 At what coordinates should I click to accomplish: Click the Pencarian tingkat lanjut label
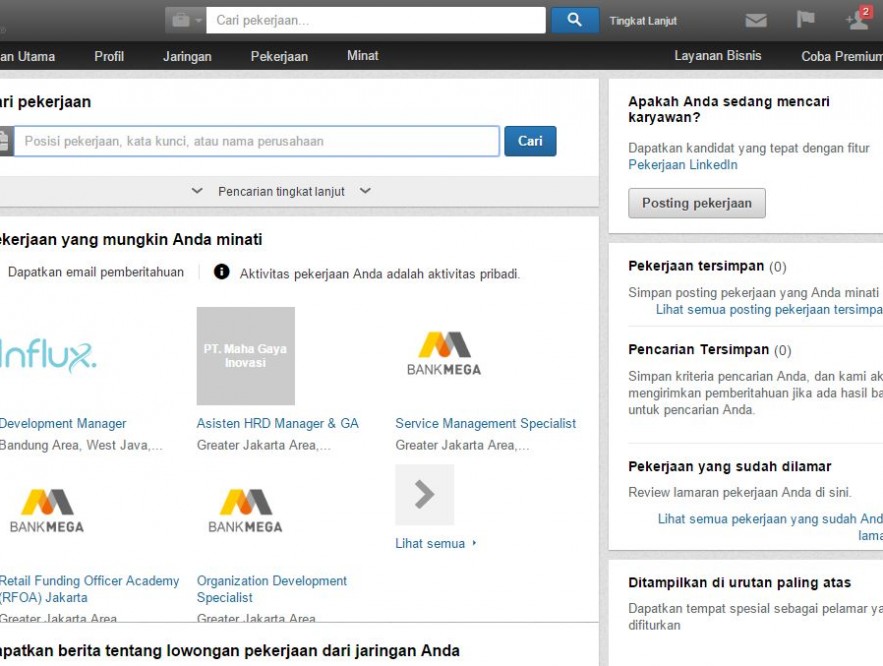tap(281, 191)
